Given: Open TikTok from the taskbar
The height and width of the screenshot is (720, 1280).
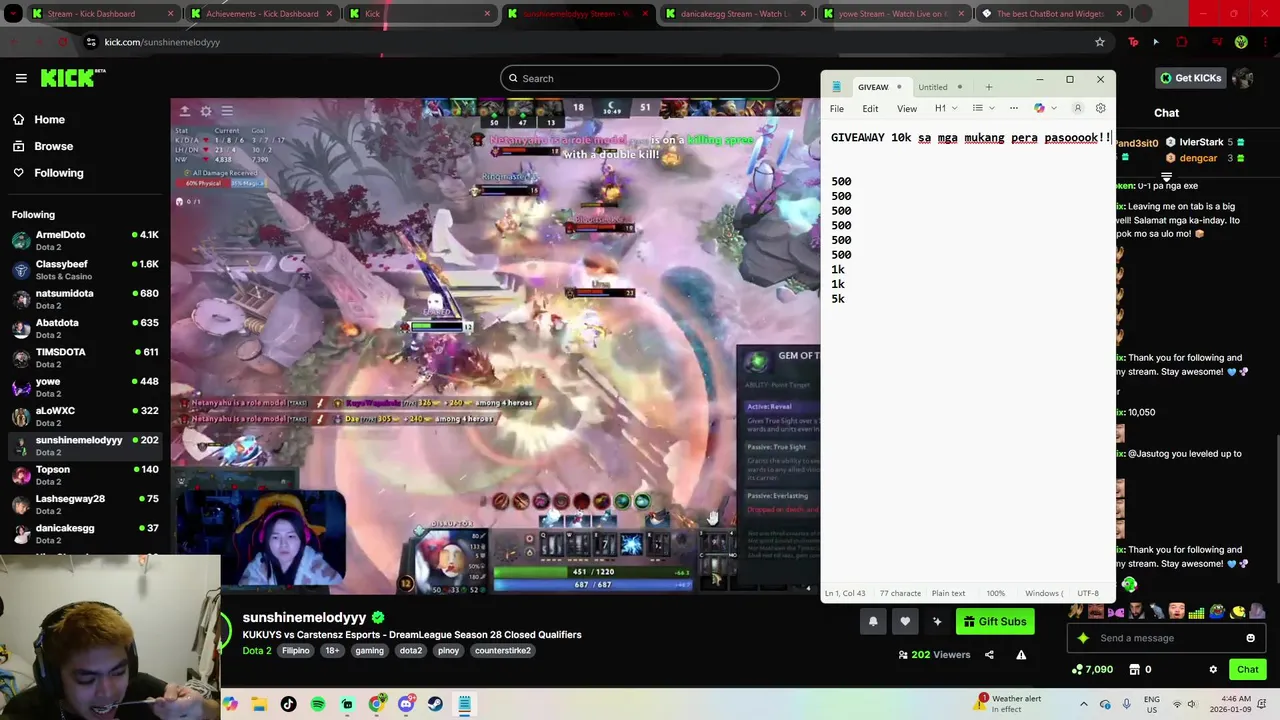Looking at the screenshot, I should pyautogui.click(x=288, y=704).
